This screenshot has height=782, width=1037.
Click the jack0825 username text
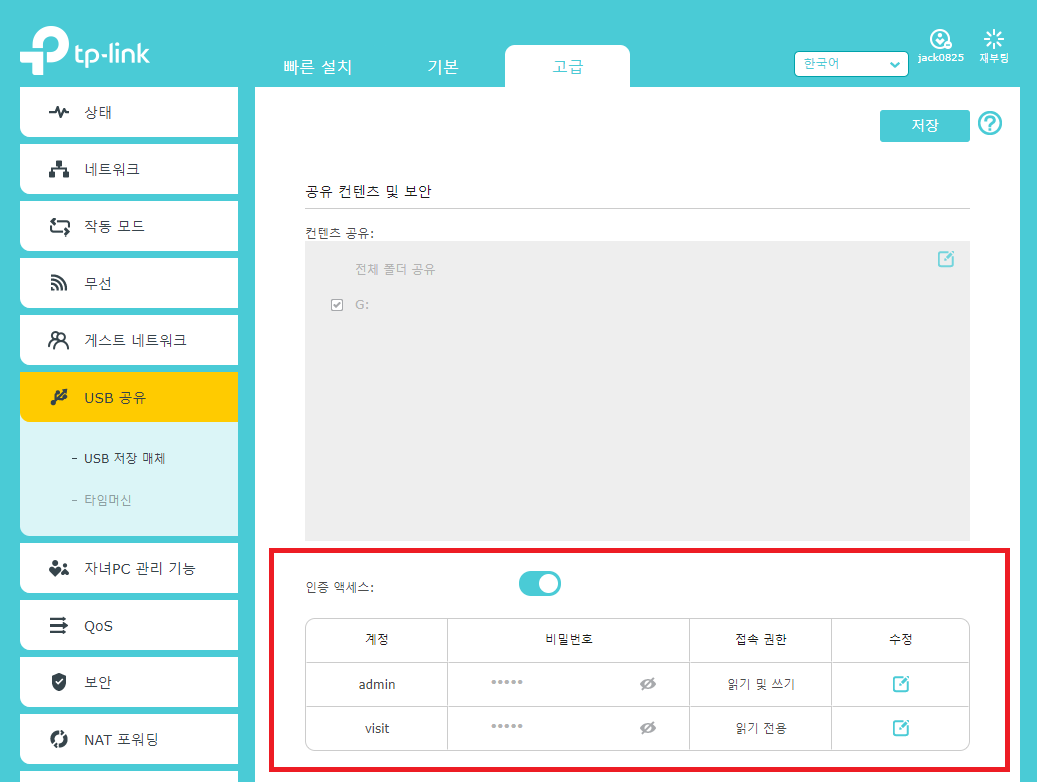point(940,58)
